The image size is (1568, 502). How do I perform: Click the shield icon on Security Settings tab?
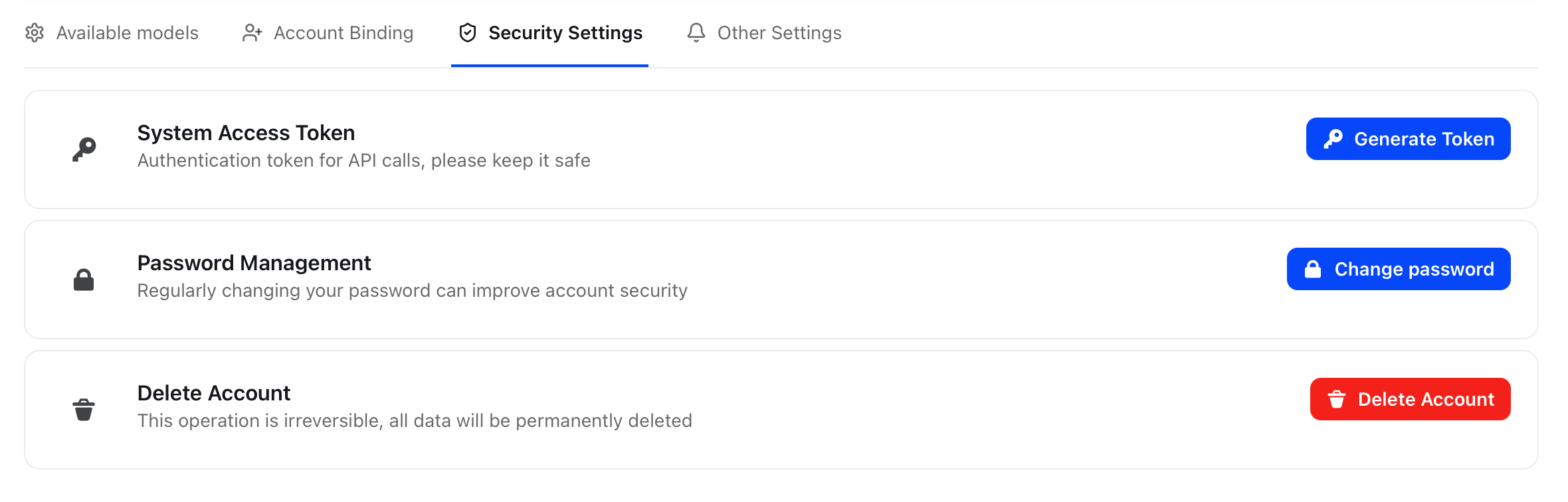click(467, 33)
